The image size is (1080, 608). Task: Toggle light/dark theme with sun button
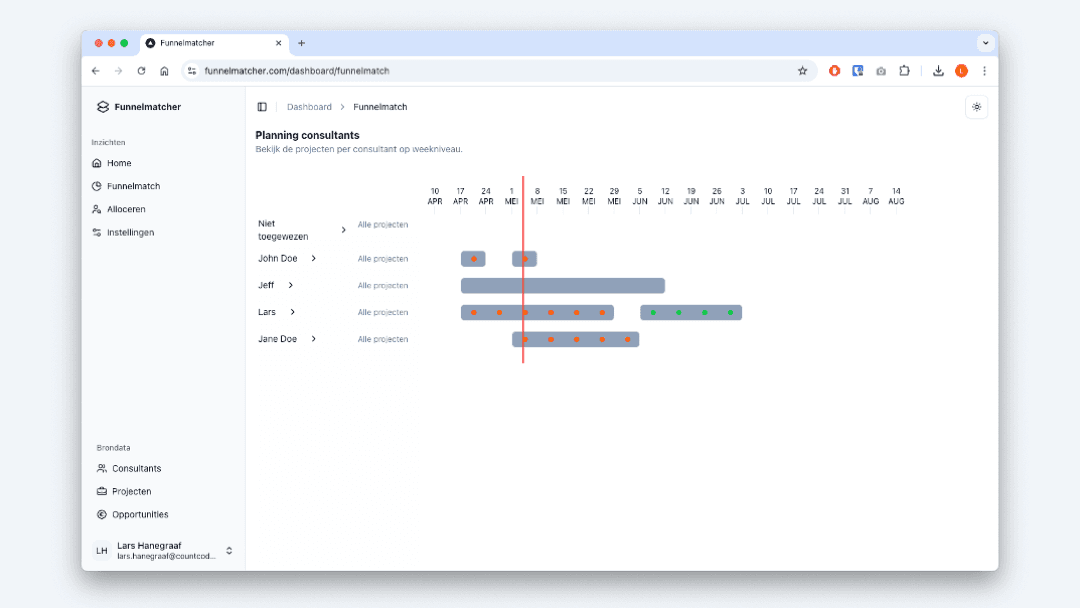976,107
